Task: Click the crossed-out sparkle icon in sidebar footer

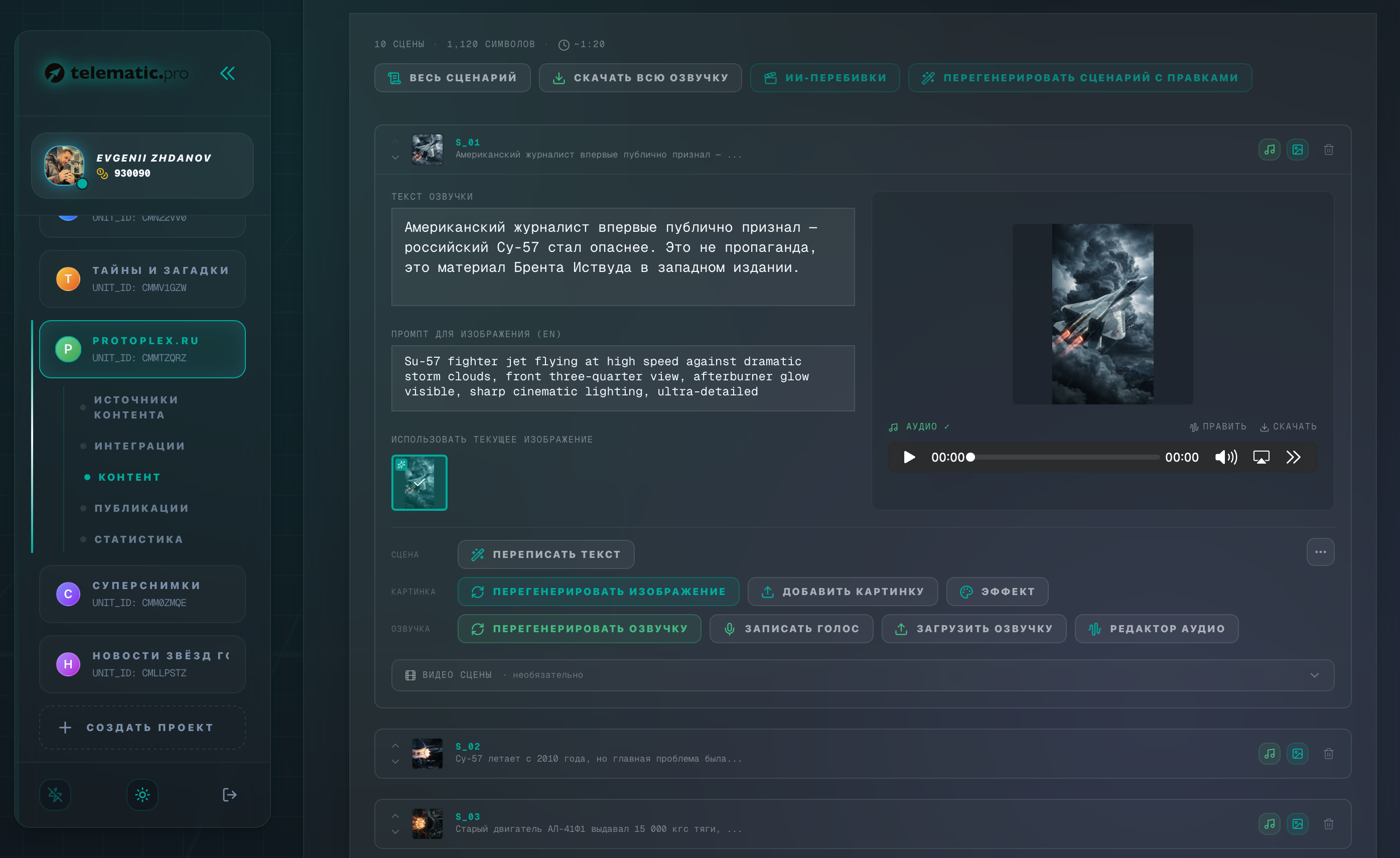Action: 55,794
